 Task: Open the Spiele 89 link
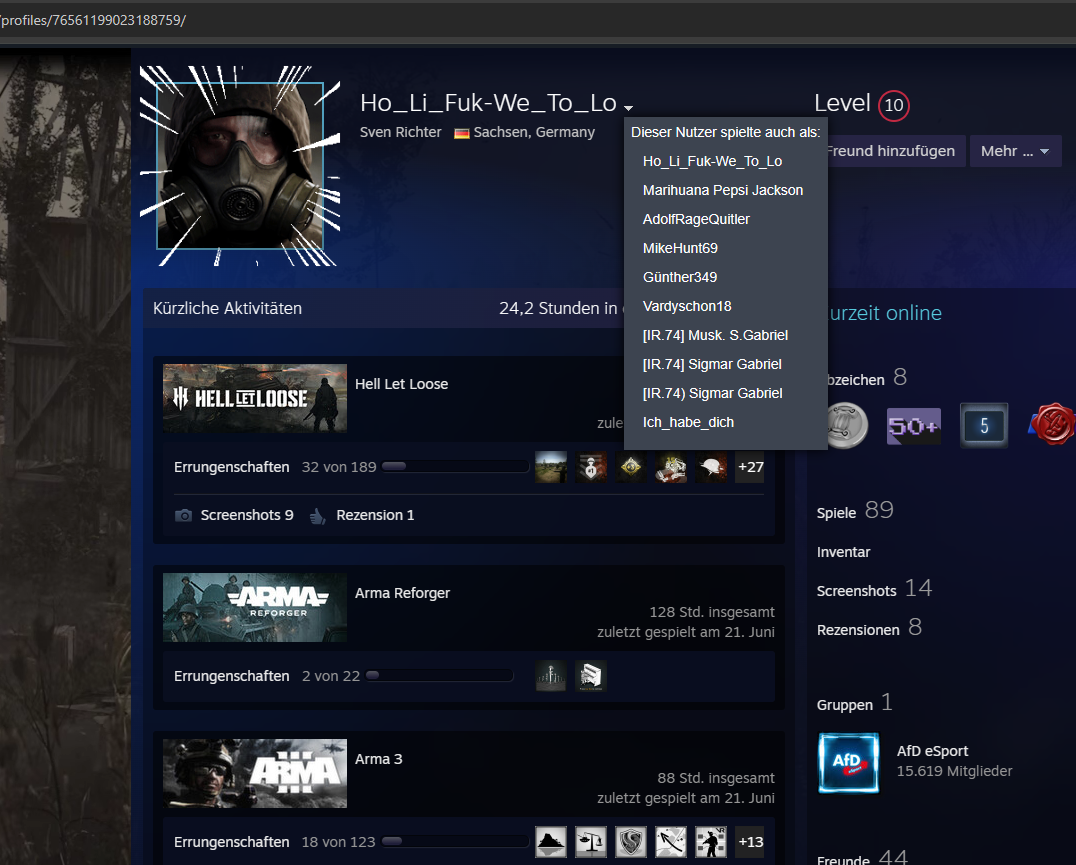point(854,511)
